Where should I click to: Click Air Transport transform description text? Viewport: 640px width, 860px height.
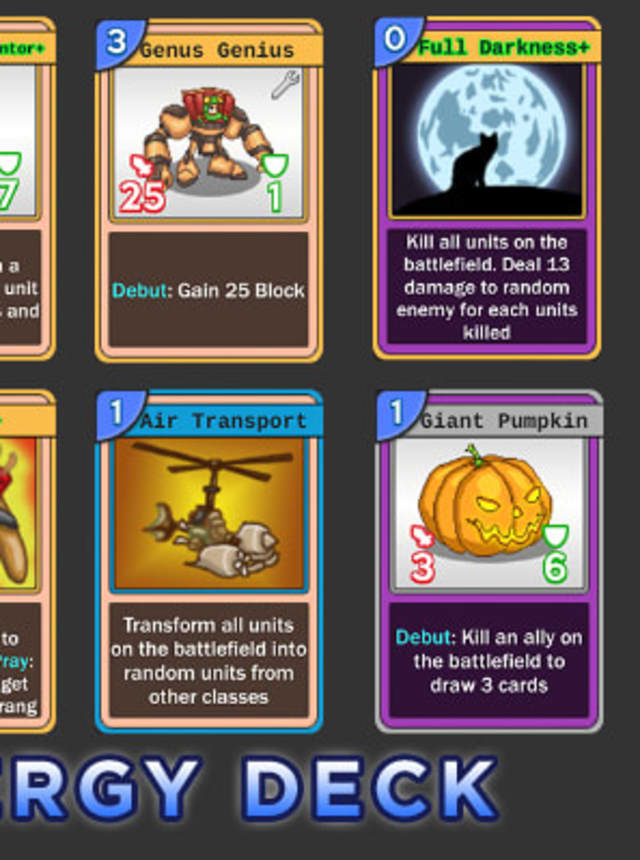pos(208,661)
